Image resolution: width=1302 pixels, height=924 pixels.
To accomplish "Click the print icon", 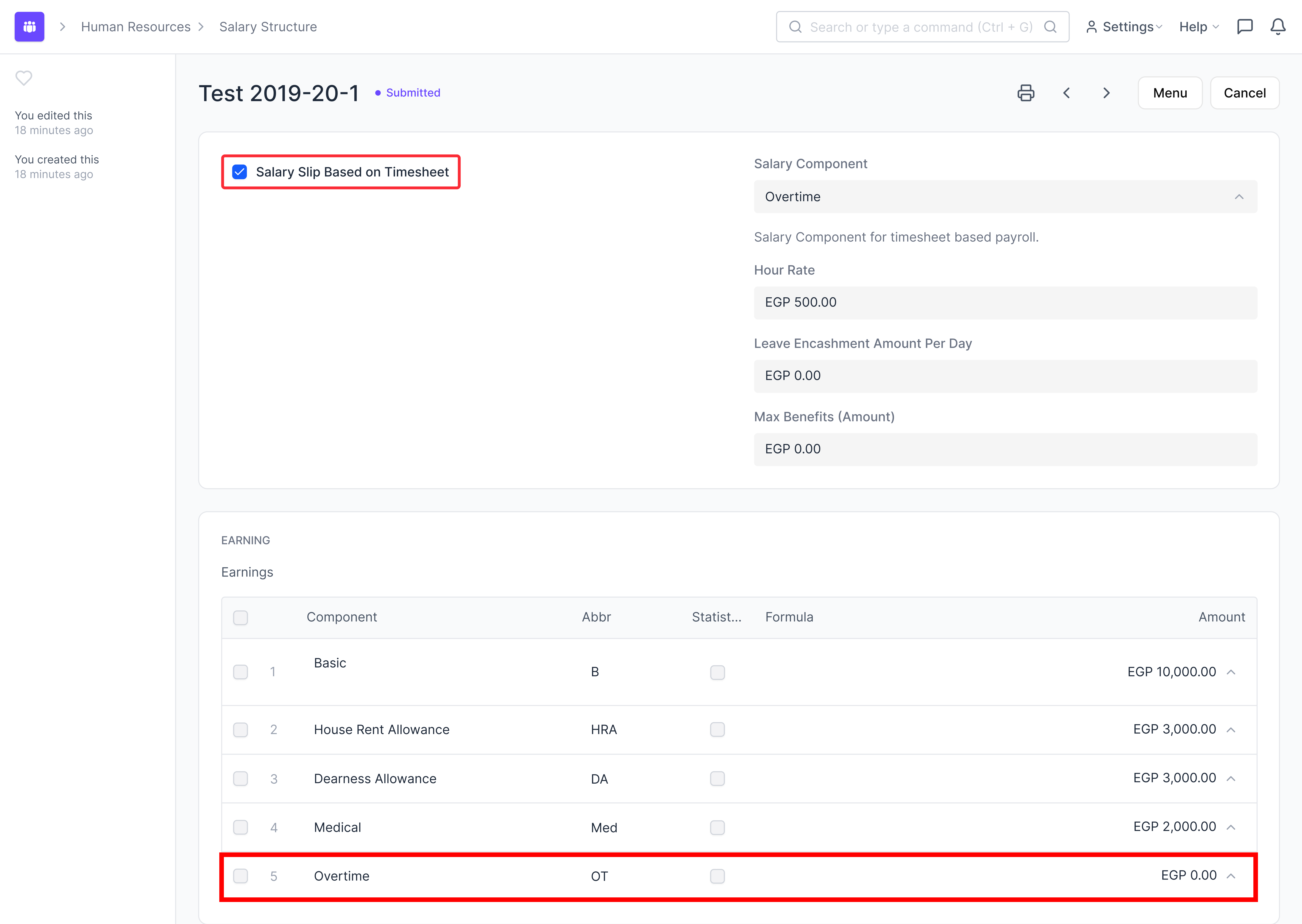I will click(x=1026, y=93).
